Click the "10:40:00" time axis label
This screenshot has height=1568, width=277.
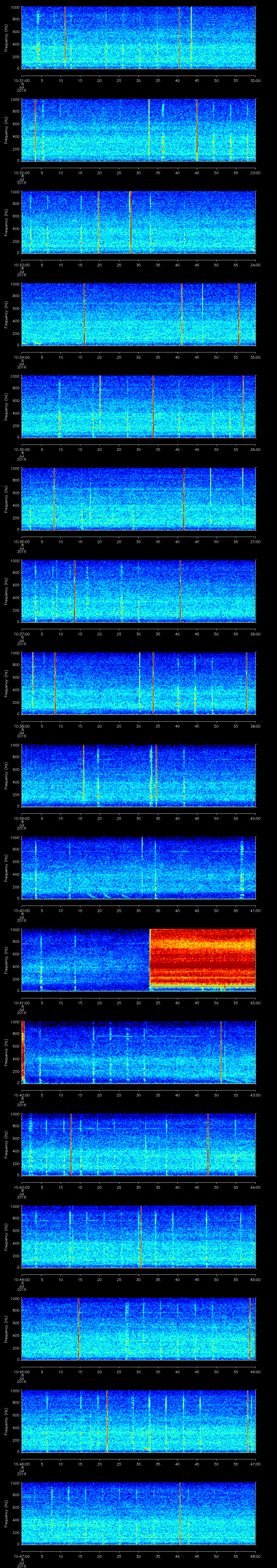(21, 910)
